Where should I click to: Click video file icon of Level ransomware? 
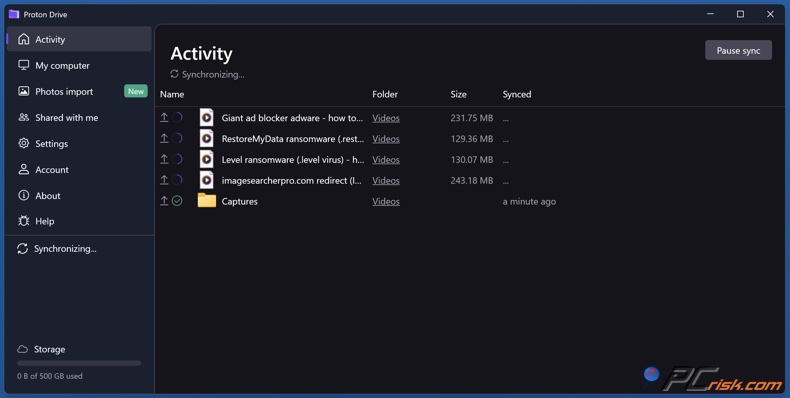coord(207,159)
